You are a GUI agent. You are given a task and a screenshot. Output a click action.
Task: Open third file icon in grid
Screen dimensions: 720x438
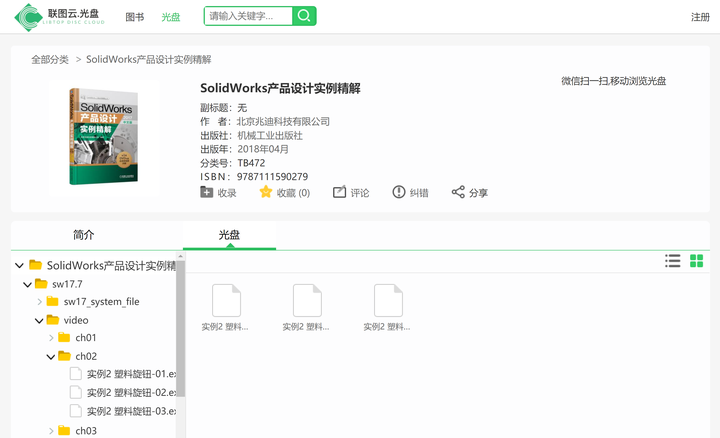388,300
